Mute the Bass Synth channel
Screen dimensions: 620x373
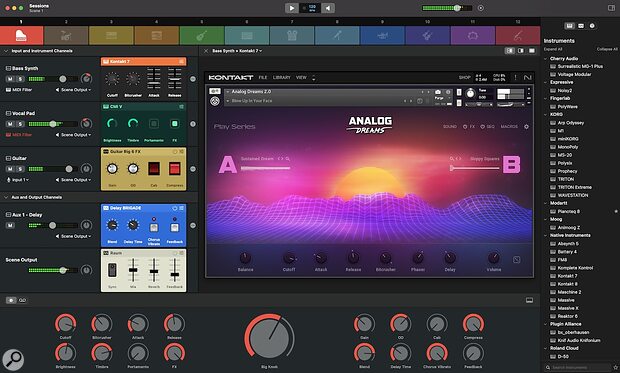pos(10,79)
